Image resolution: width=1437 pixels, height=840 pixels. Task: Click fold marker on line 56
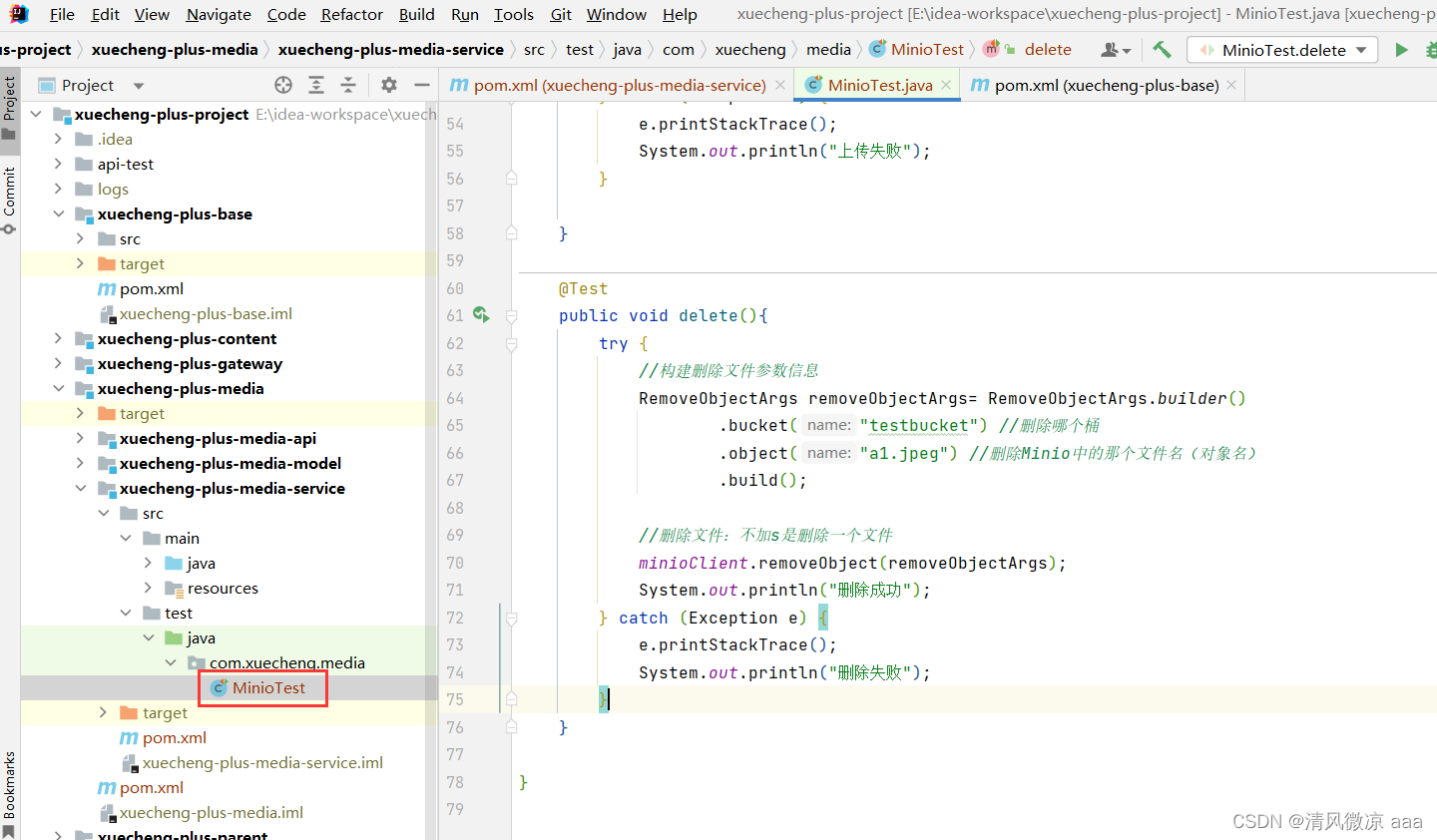tap(512, 179)
